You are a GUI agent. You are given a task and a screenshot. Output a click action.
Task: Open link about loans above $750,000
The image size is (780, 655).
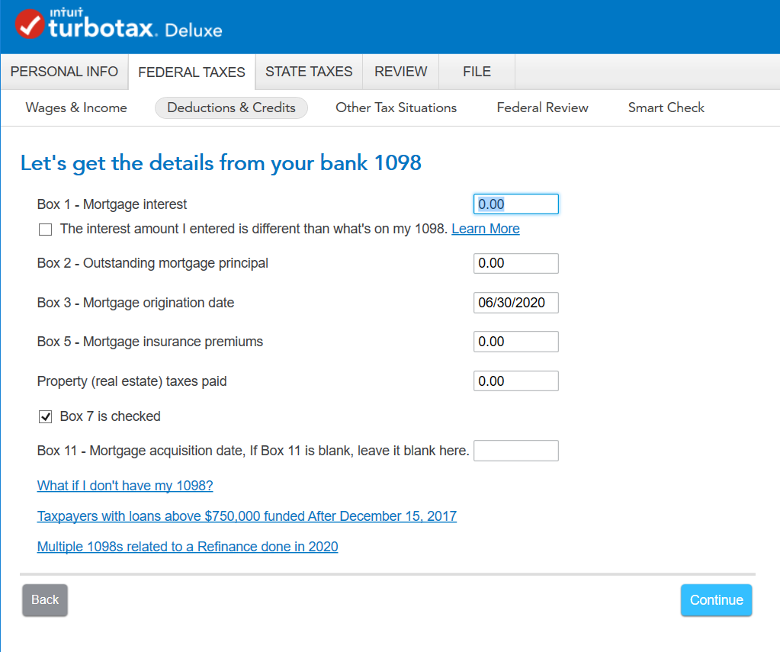pos(247,516)
